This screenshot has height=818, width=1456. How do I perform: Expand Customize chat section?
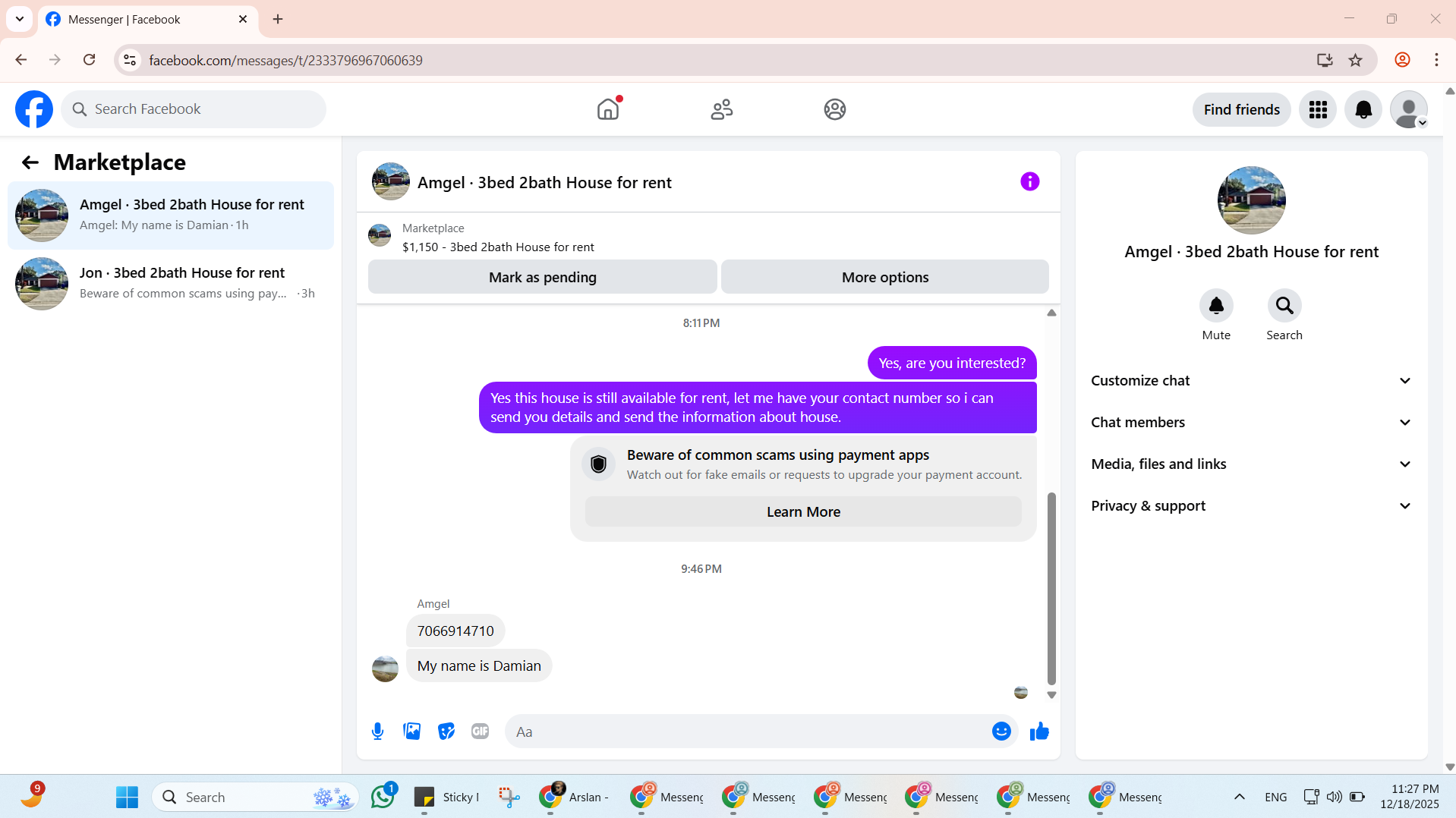click(x=1251, y=381)
